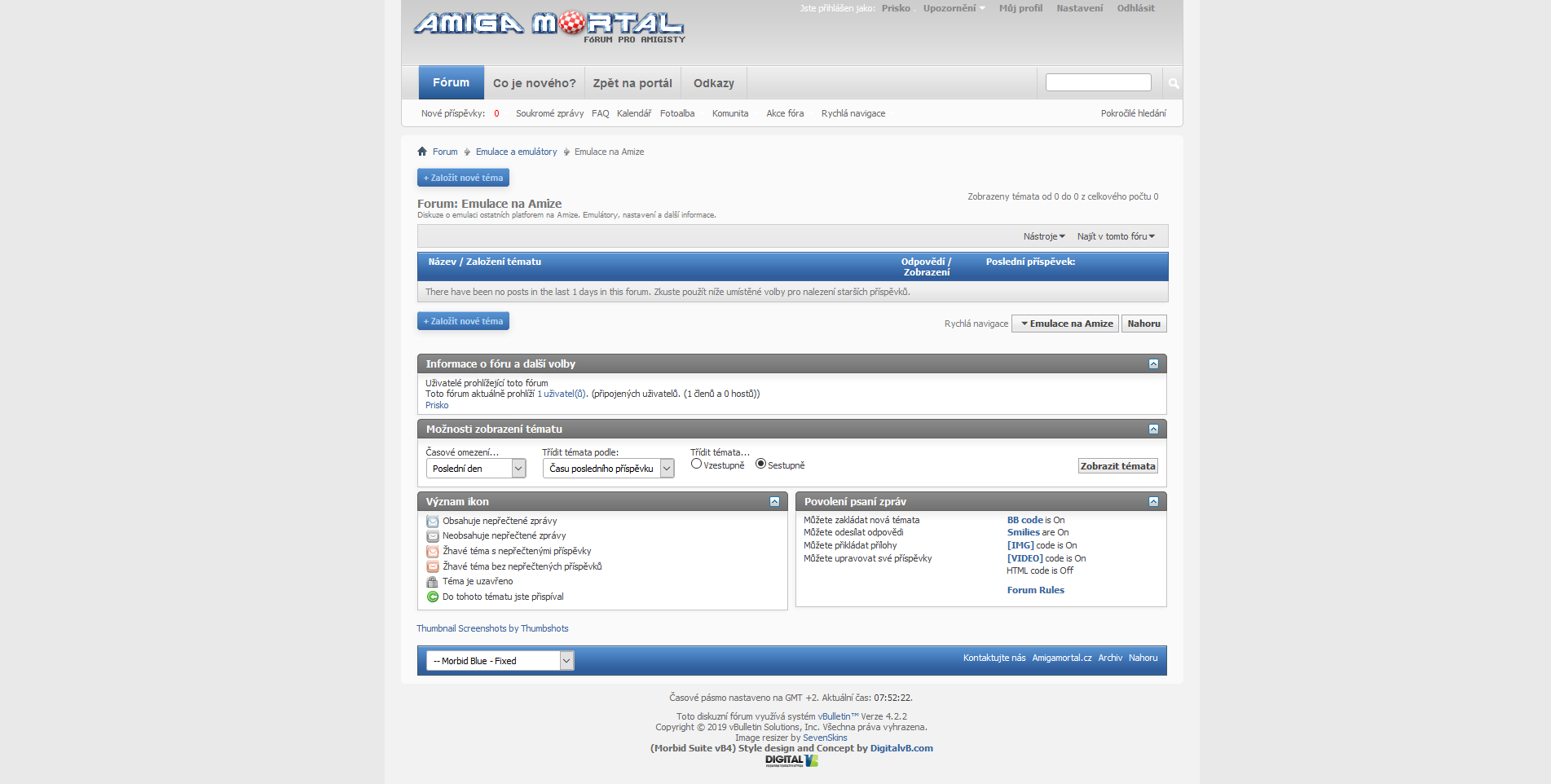Screen dimensions: 1551x784
Task: Click the DigitalvB footer logo
Action: click(791, 760)
